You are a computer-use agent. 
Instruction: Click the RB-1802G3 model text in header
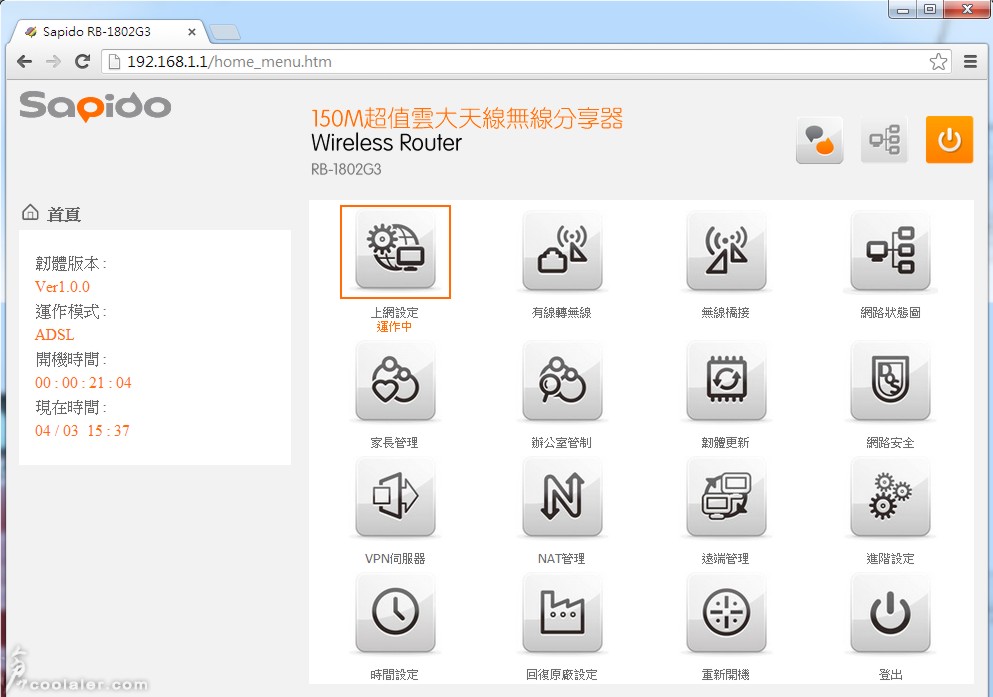pos(346,170)
